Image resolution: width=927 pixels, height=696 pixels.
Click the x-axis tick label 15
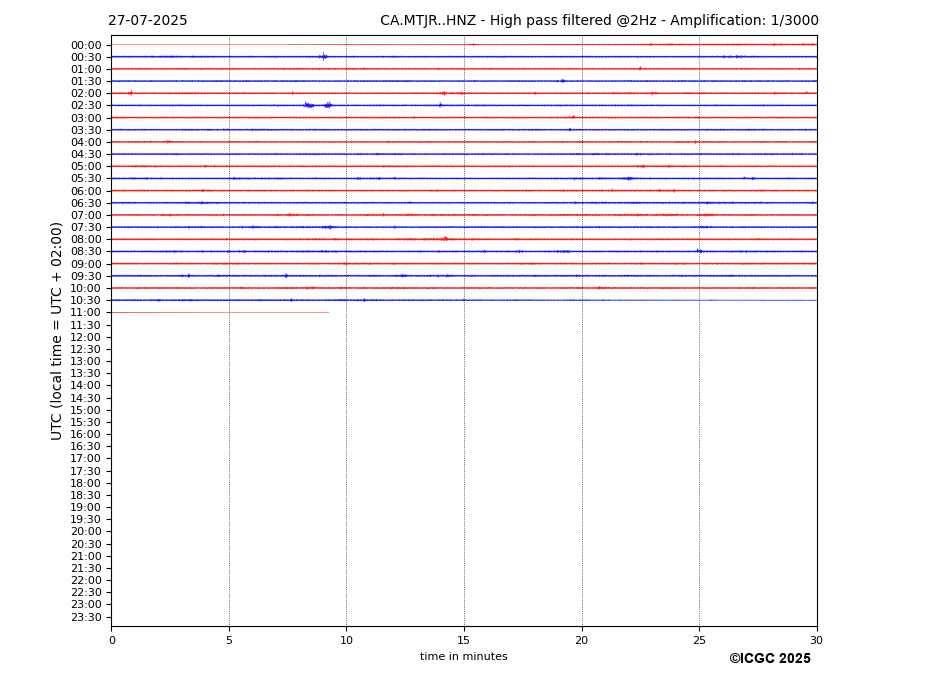[x=464, y=640]
